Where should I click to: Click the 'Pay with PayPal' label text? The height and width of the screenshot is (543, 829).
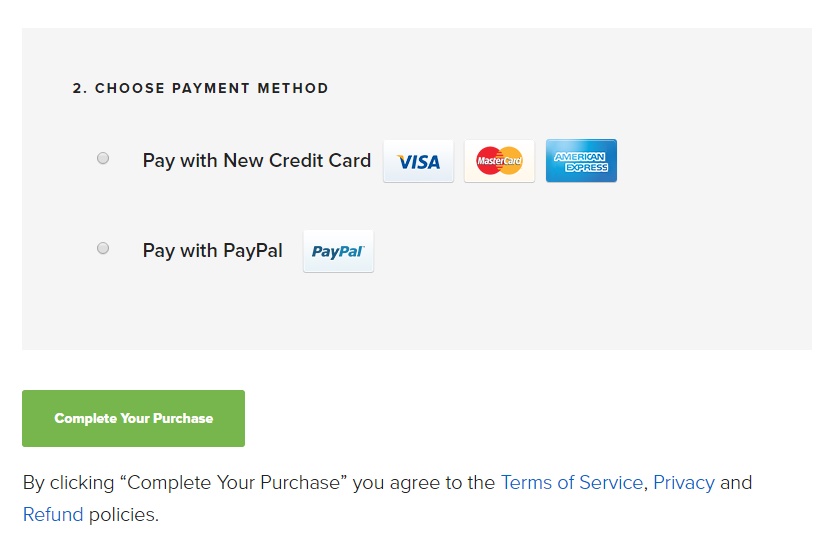tap(213, 251)
